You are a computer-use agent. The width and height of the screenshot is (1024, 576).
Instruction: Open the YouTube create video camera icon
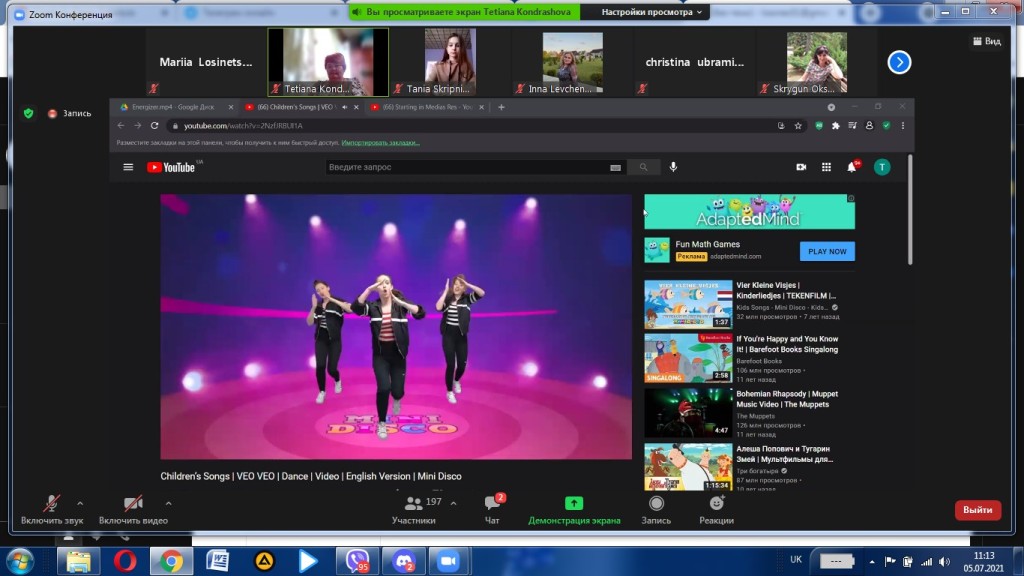click(801, 167)
